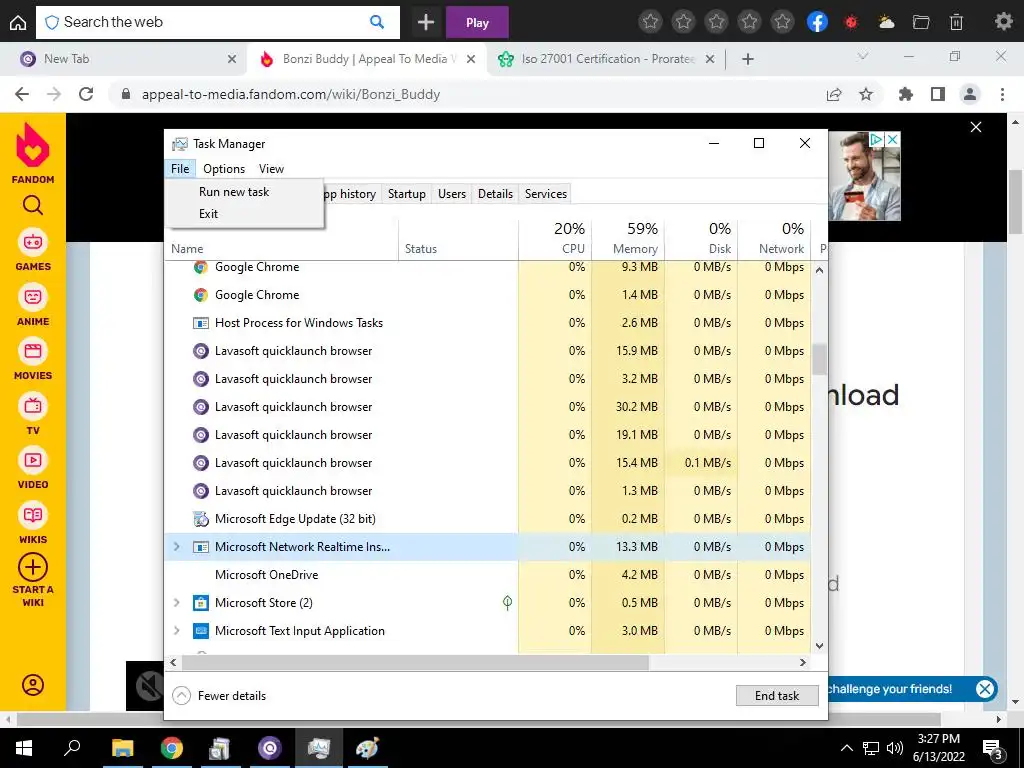Expand the Microsoft Network Realtime Ins... row
Image resolution: width=1024 pixels, height=768 pixels.
point(176,547)
